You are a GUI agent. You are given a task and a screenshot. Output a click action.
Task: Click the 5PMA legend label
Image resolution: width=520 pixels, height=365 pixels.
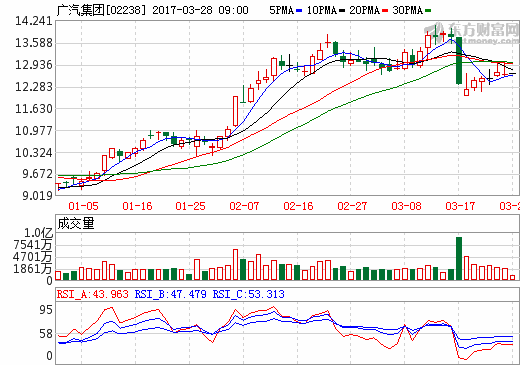282,10
